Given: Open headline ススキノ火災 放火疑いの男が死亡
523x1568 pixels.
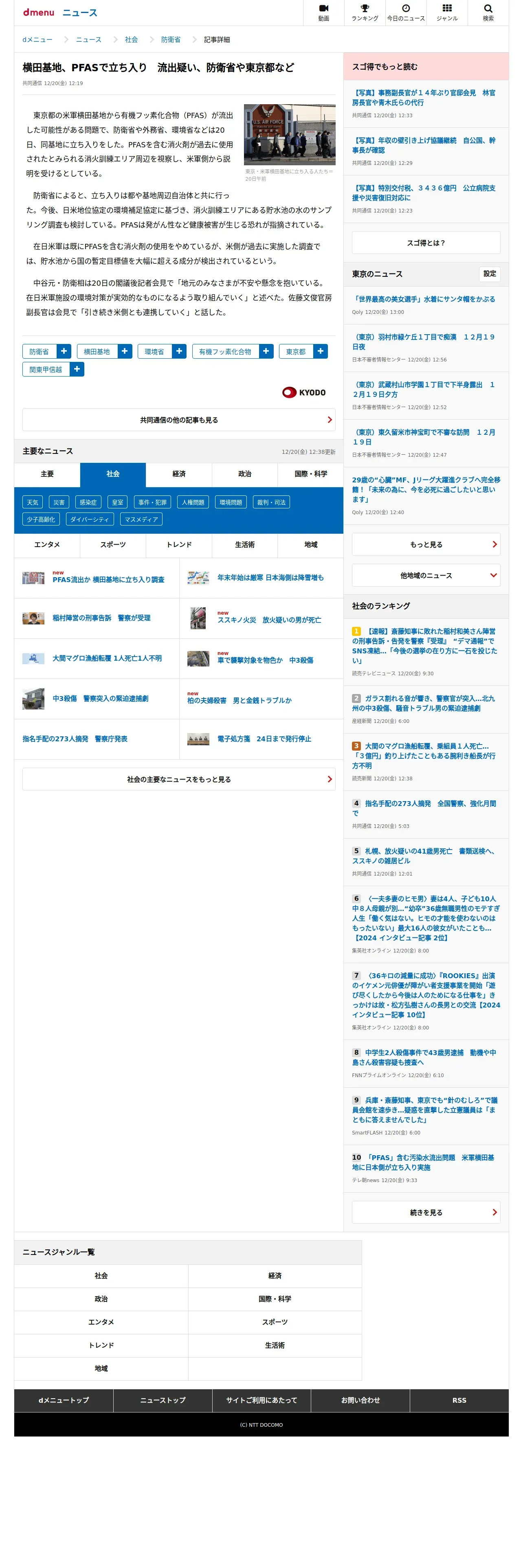Looking at the screenshot, I should coord(269,620).
